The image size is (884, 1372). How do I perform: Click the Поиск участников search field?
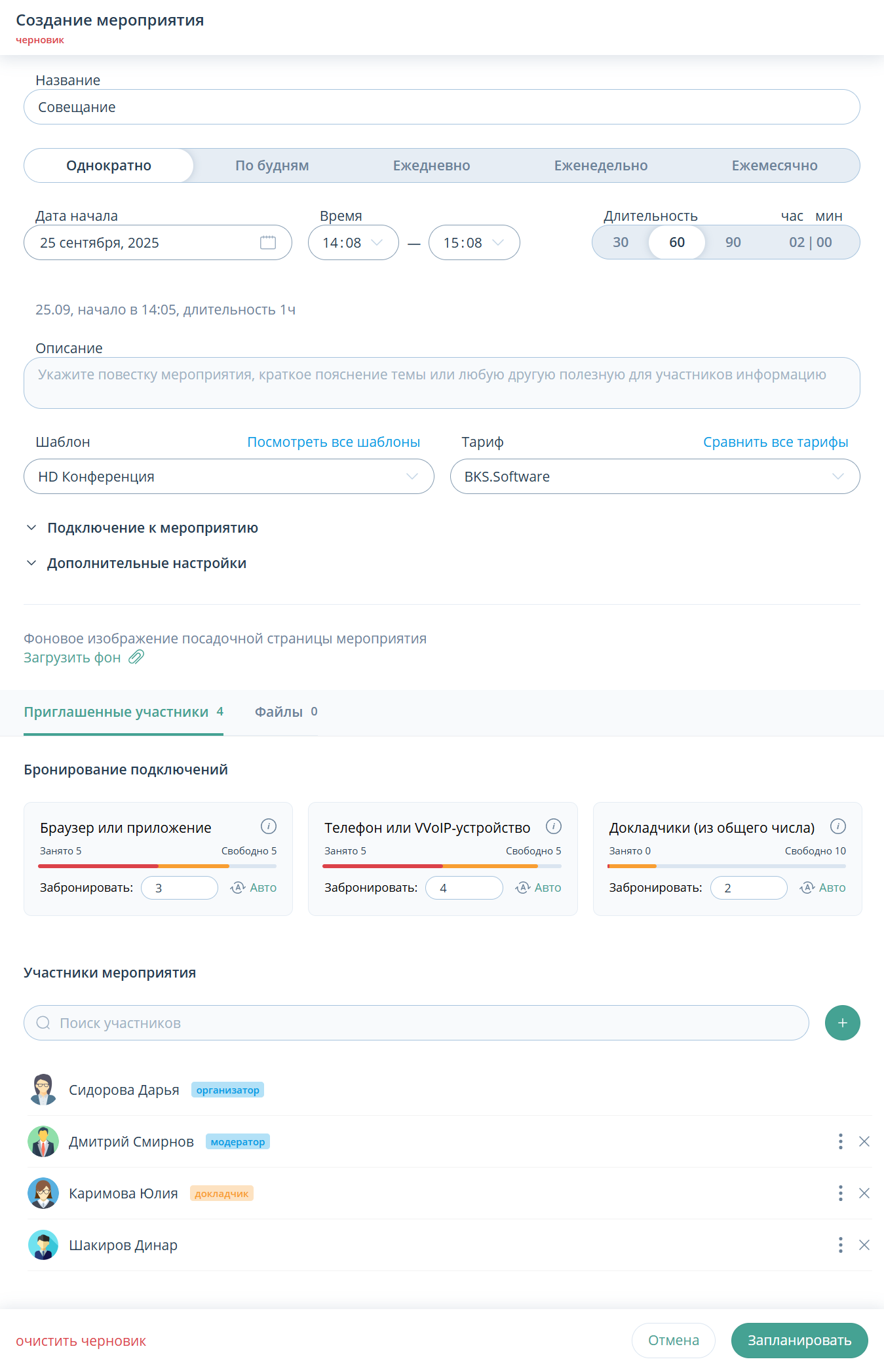pos(416,1023)
